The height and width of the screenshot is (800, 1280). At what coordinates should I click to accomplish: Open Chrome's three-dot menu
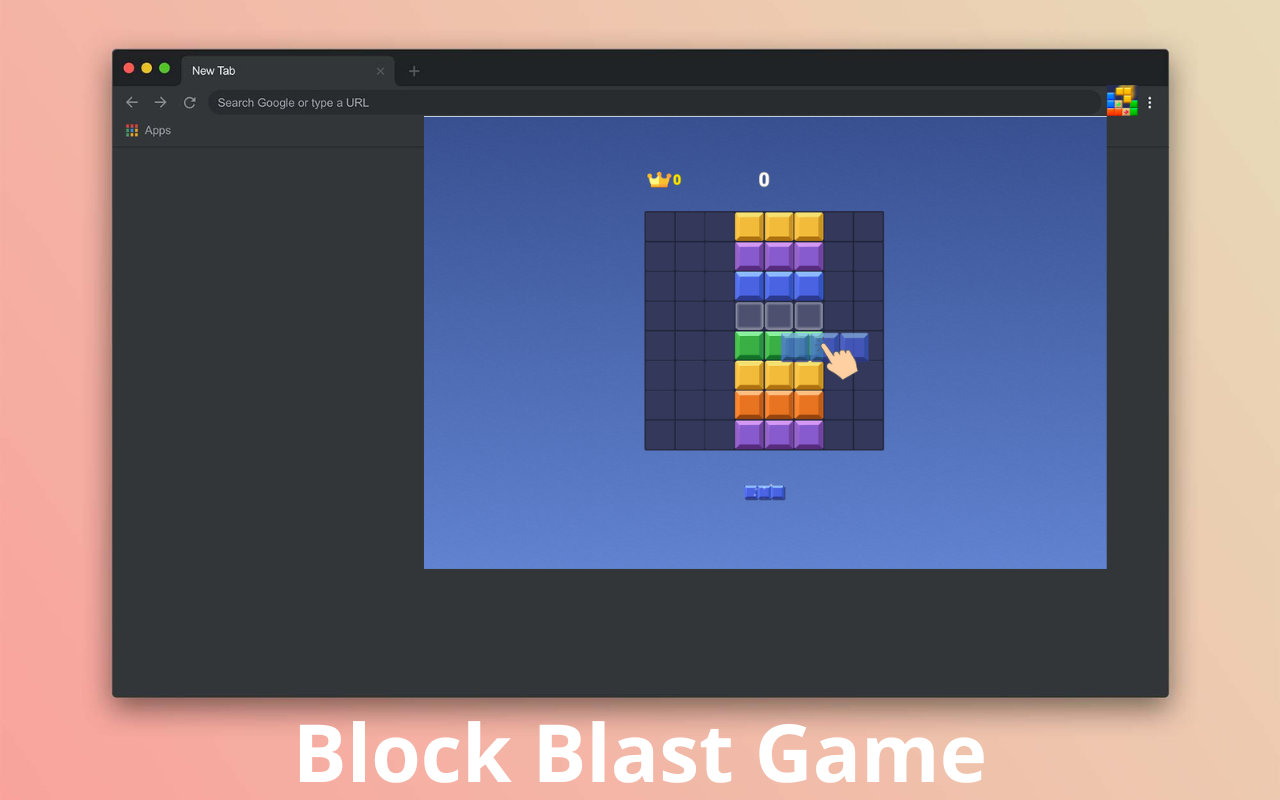point(1149,101)
